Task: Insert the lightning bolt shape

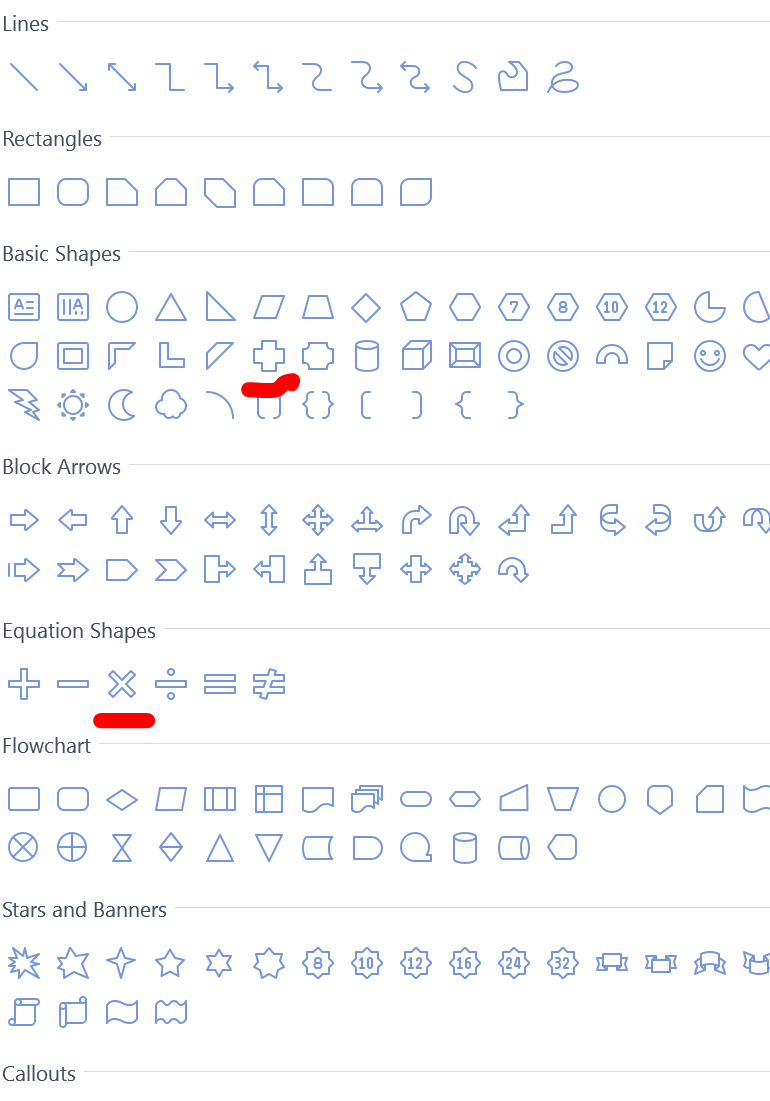Action: [24, 405]
